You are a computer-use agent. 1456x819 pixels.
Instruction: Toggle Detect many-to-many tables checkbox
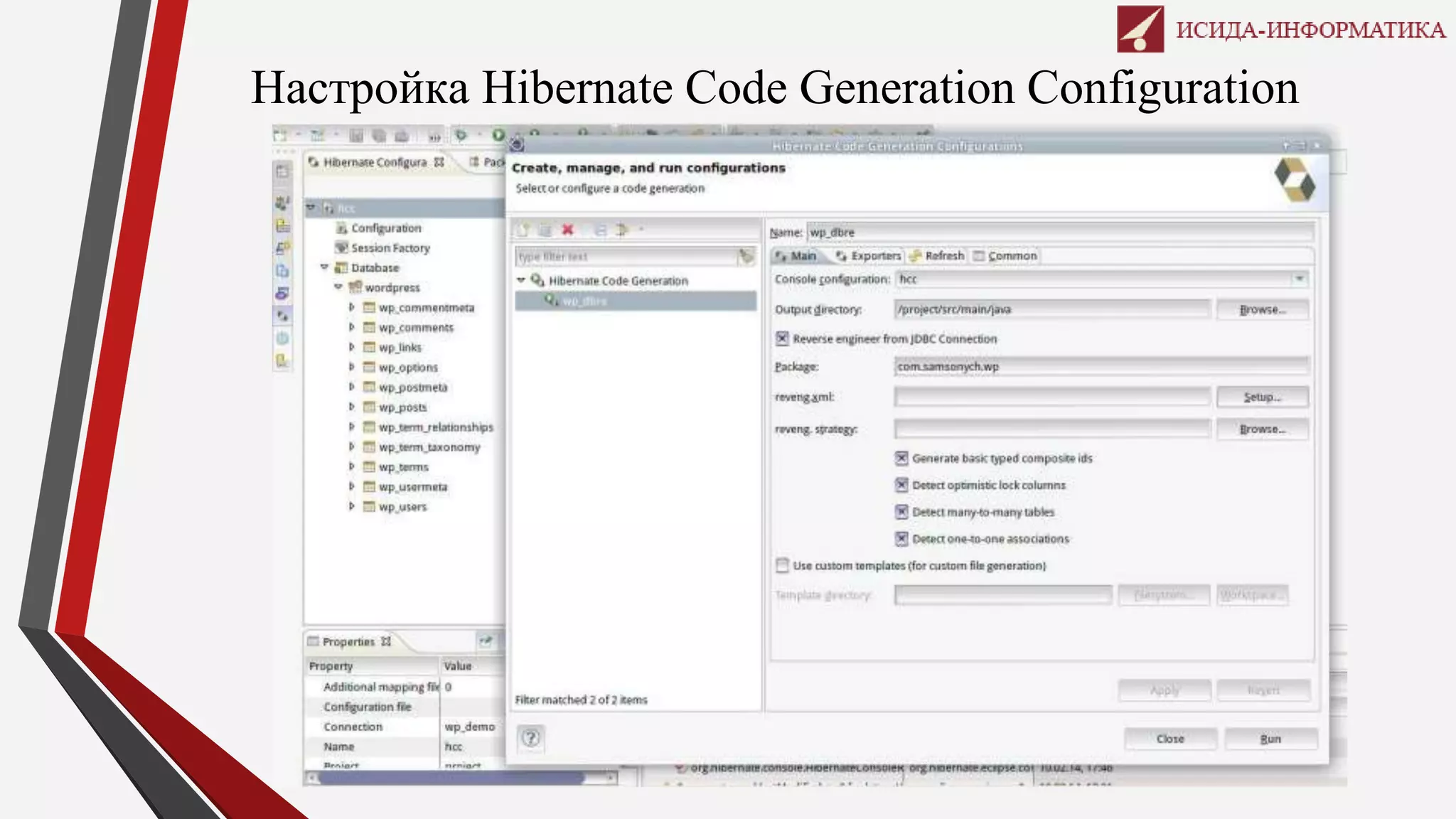tap(901, 512)
